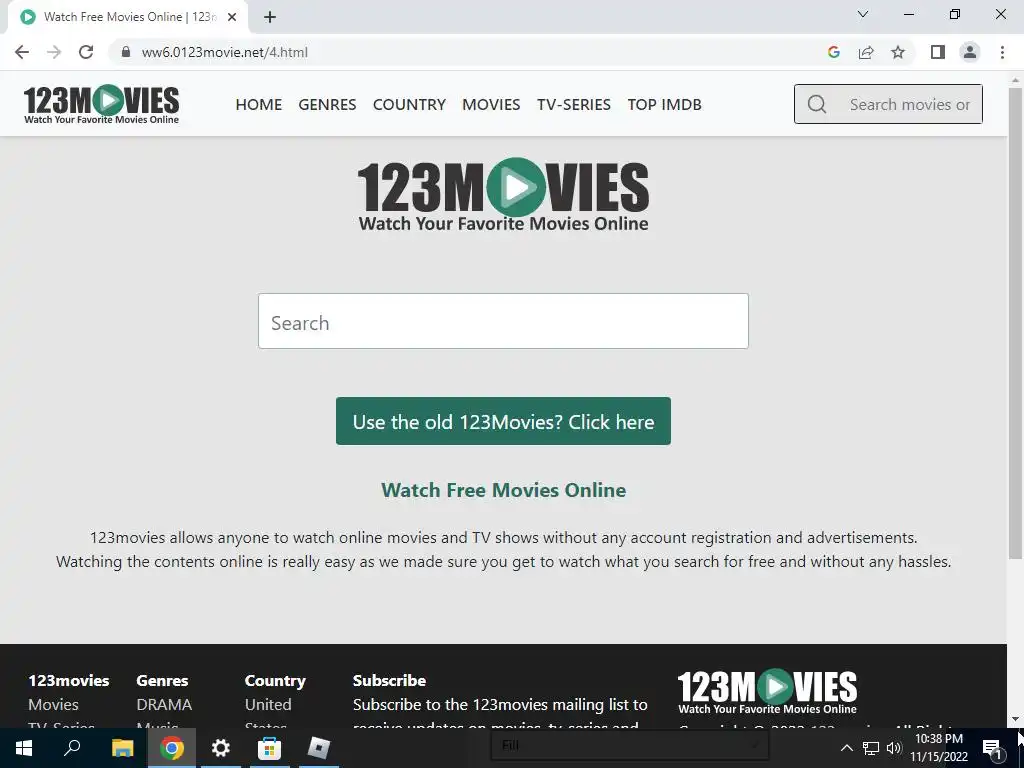Open a new tab with the plus button
1024x768 pixels.
pyautogui.click(x=270, y=17)
